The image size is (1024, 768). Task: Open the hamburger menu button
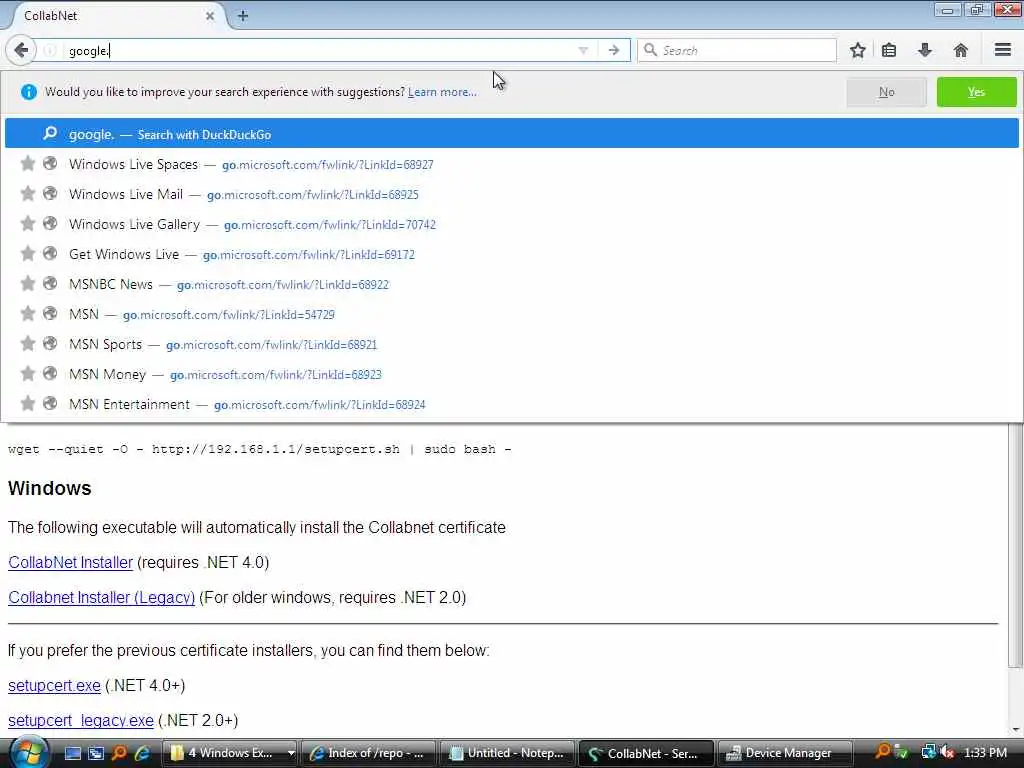[1002, 50]
